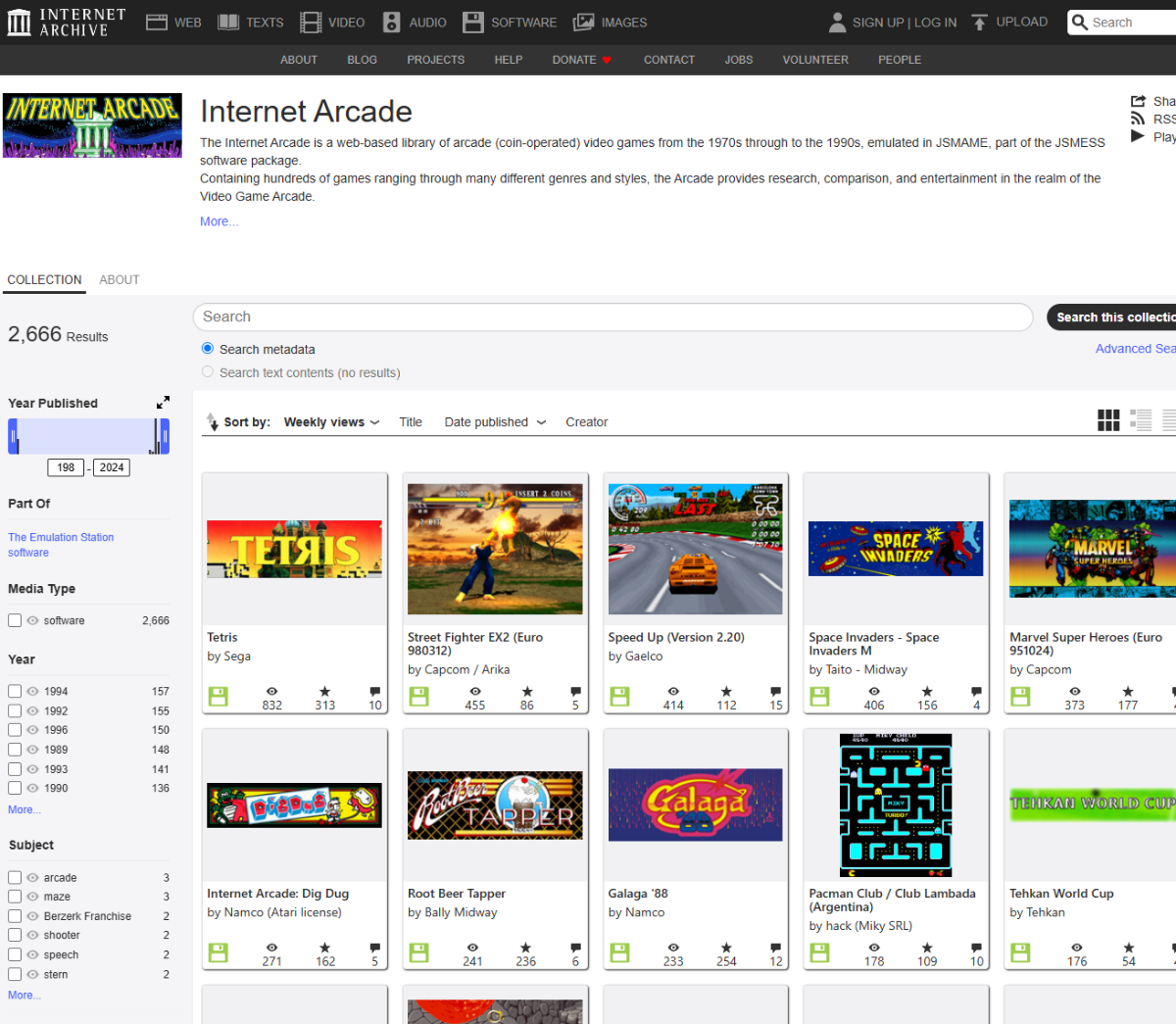Screen dimensions: 1176x1024
Task: Click the Upload arrow icon
Action: 979,23
